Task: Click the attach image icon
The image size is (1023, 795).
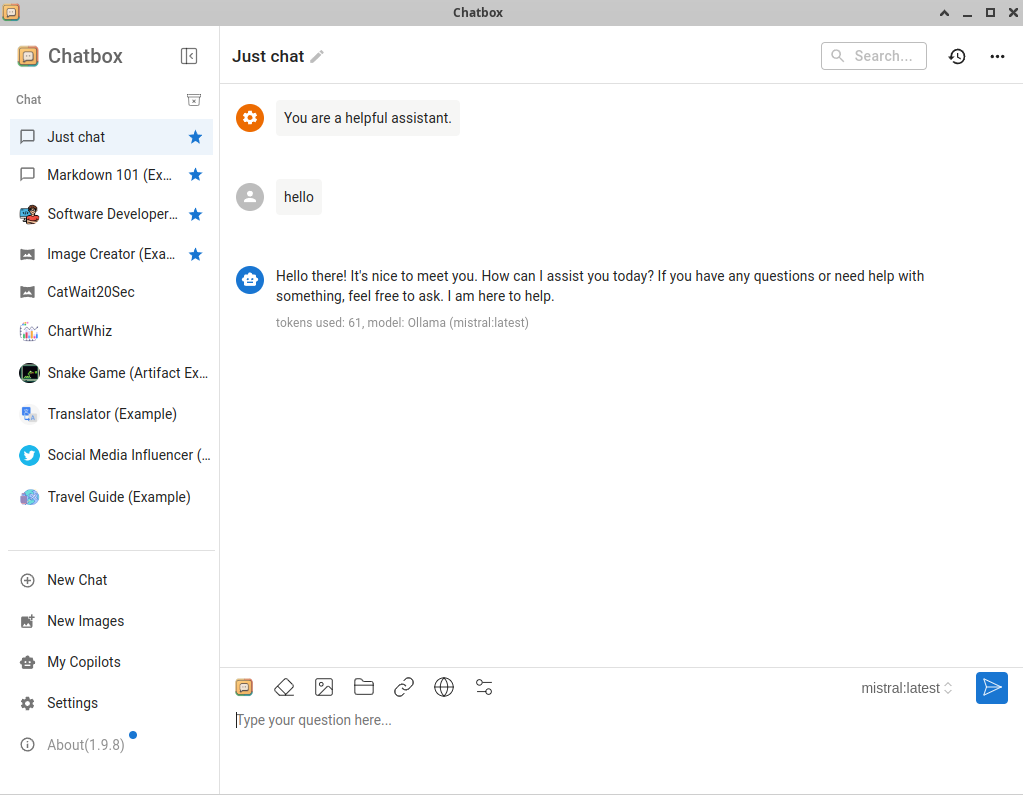Action: click(x=324, y=687)
